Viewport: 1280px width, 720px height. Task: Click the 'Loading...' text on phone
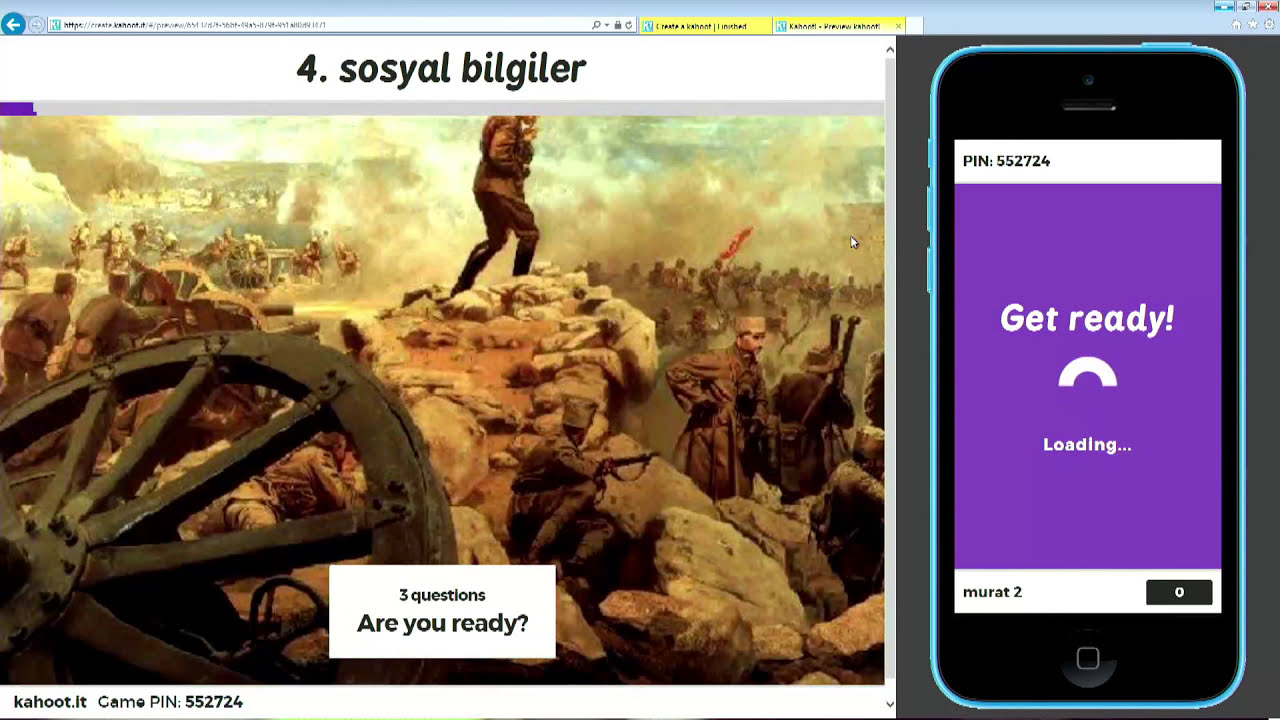[x=1087, y=445]
